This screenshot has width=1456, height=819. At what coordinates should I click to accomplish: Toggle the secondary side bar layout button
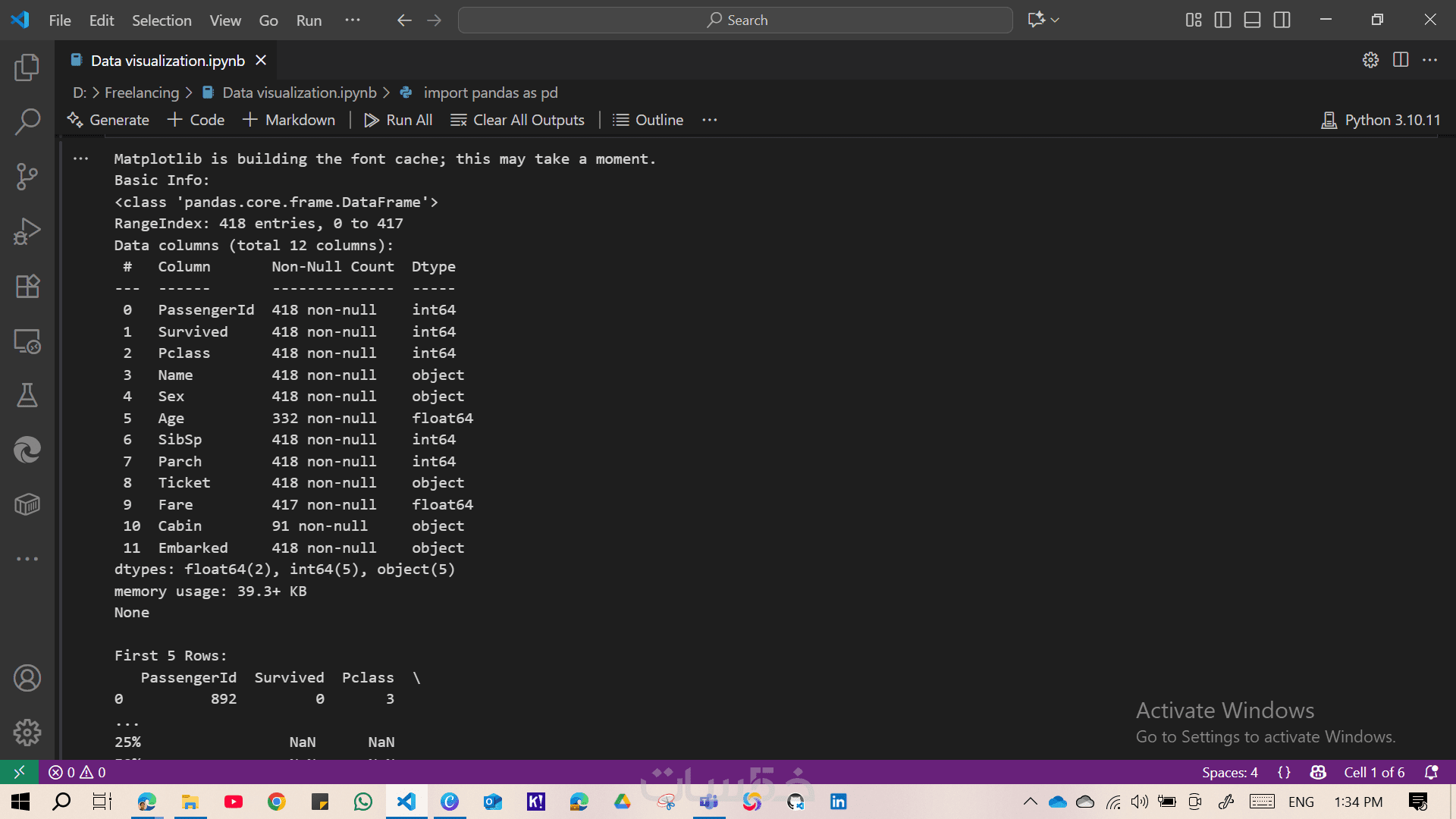pos(1282,20)
